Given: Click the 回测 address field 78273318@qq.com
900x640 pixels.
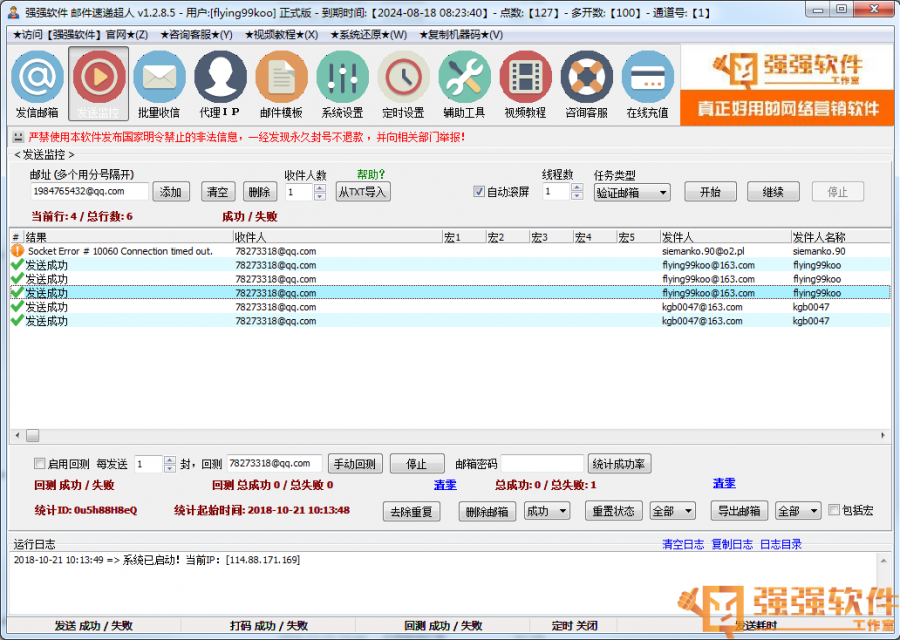Looking at the screenshot, I should [x=274, y=463].
